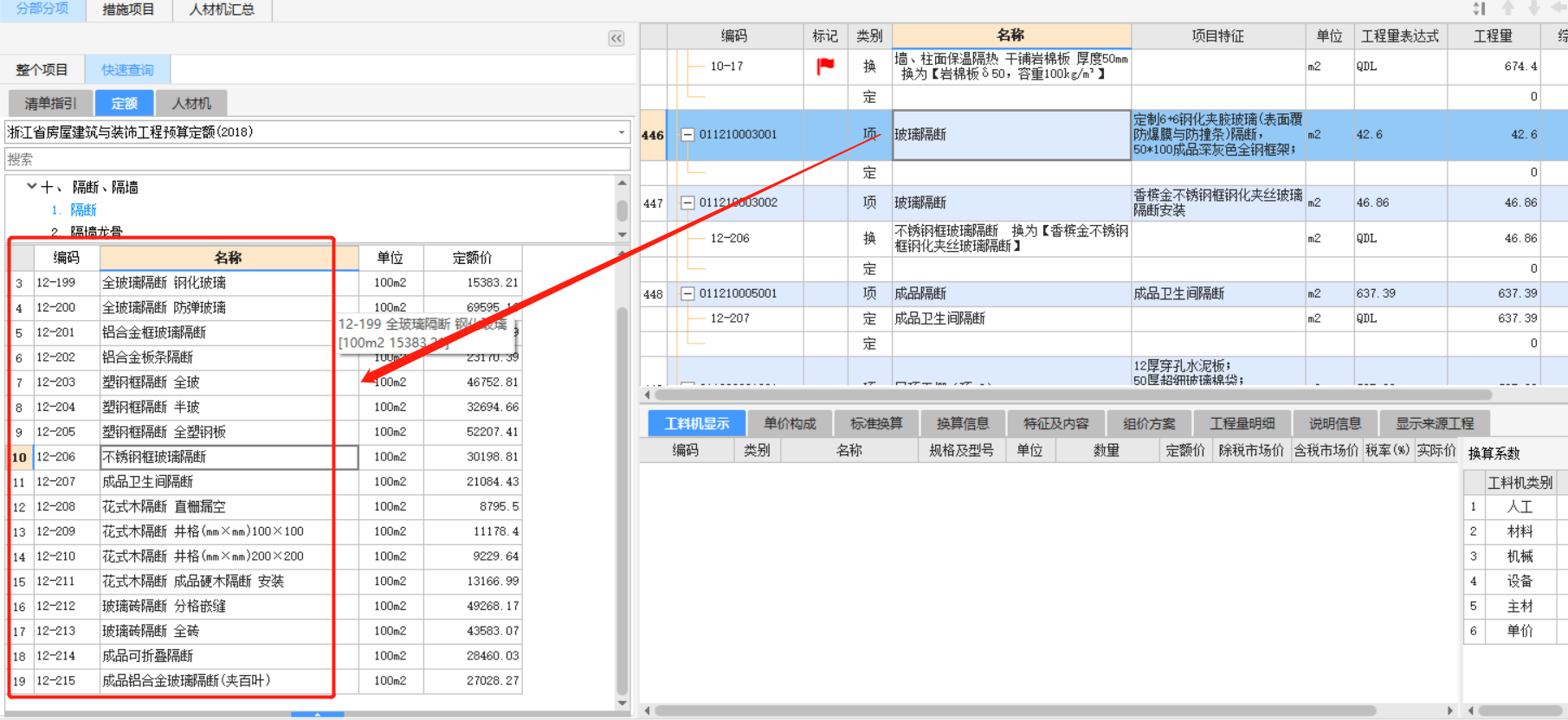
Task: Click sub-item 12-206 in right table
Action: [x=730, y=238]
